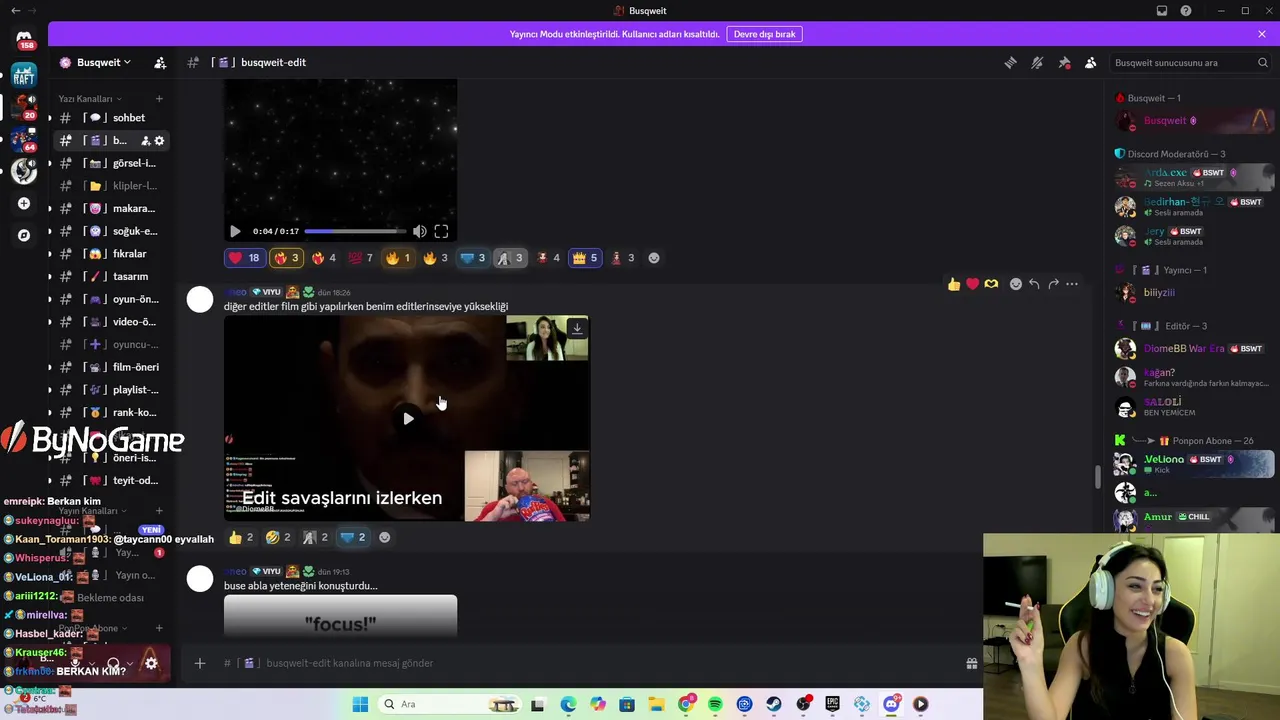This screenshot has width=1280, height=720.
Task: Add red heart quick reaction on hovered message
Action: (972, 284)
